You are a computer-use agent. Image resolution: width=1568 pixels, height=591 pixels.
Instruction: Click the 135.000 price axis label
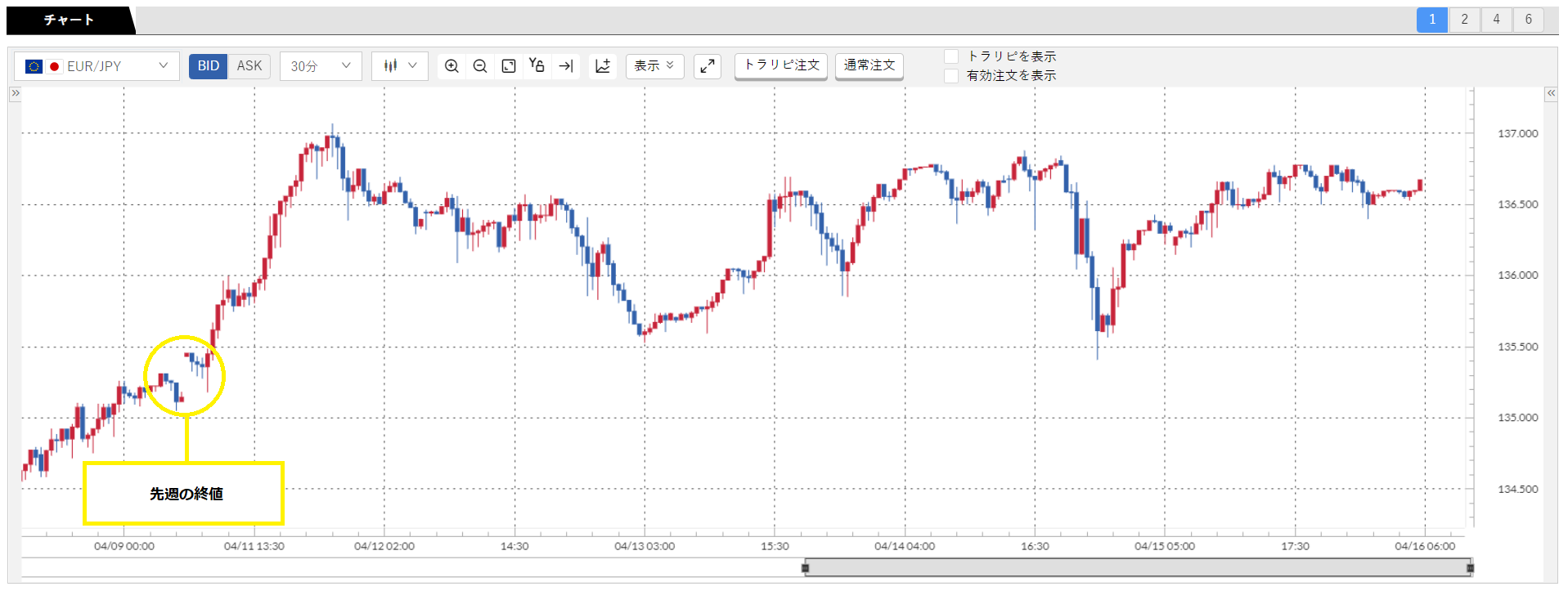tap(1517, 418)
